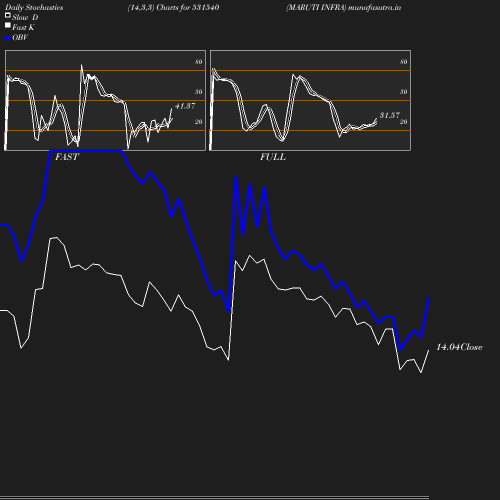Click the 50 axis label in the FAST chart
This screenshot has width=500, height=500.
click(199, 92)
